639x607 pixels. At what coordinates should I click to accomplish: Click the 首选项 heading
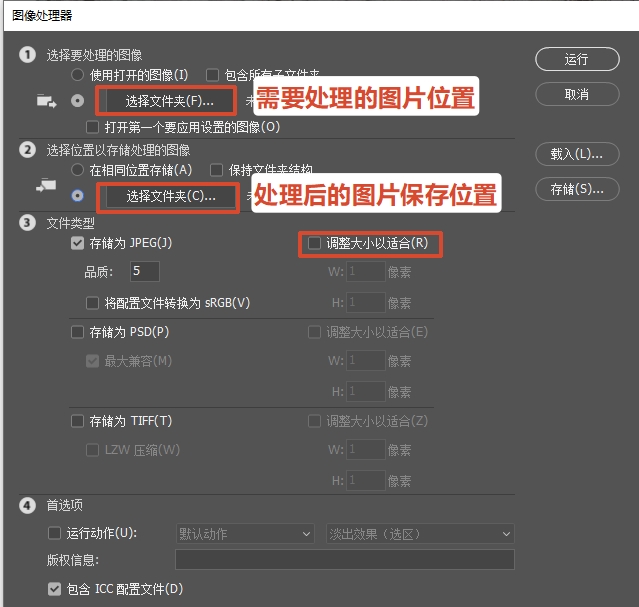click(x=64, y=505)
